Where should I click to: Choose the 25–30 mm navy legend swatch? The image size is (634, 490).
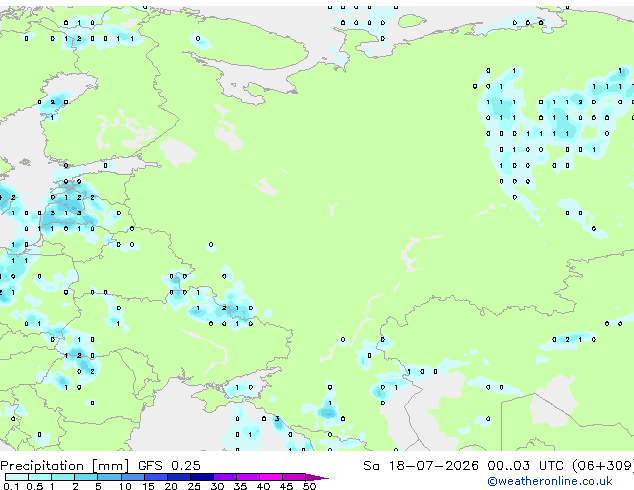(x=202, y=477)
